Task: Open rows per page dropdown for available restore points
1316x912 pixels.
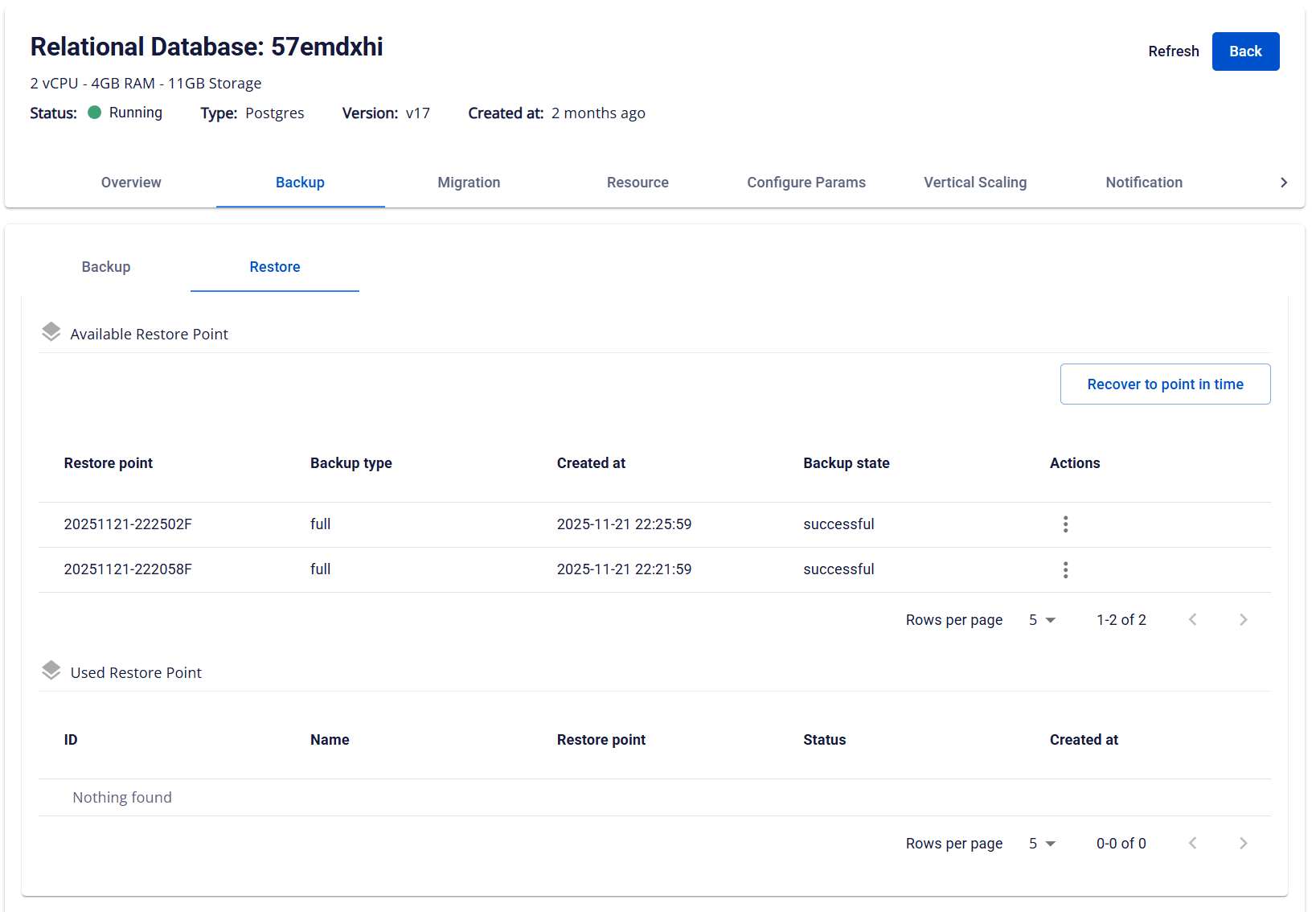Action: click(1042, 620)
